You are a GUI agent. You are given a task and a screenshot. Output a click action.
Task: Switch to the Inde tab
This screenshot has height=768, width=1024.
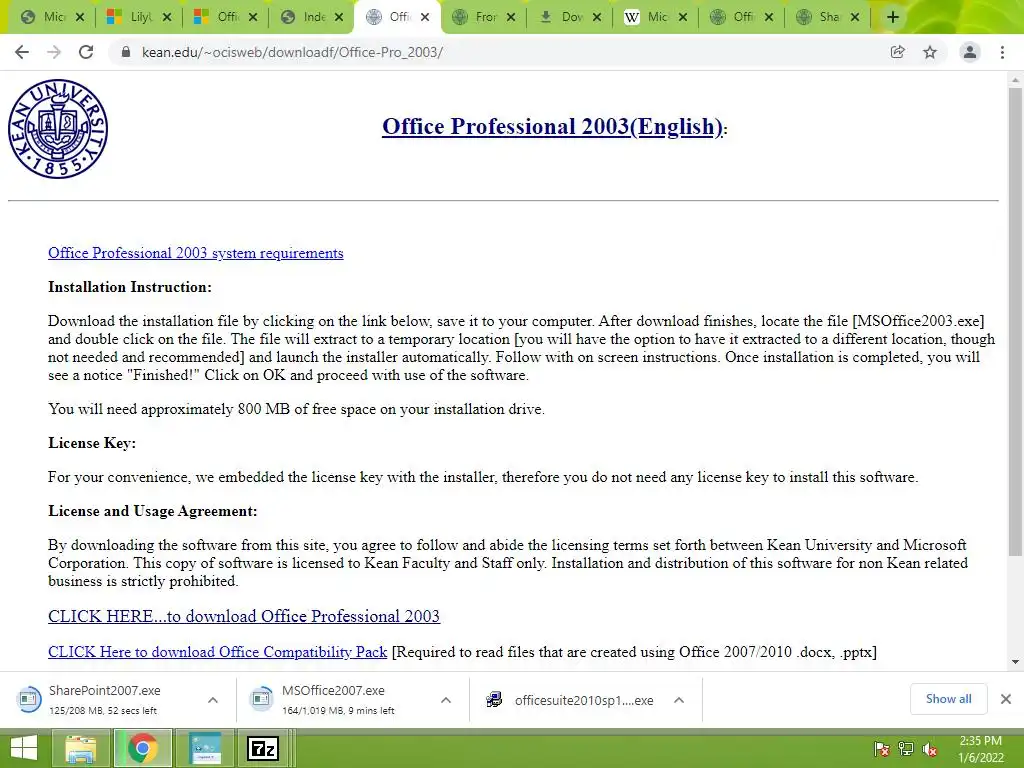(x=312, y=17)
